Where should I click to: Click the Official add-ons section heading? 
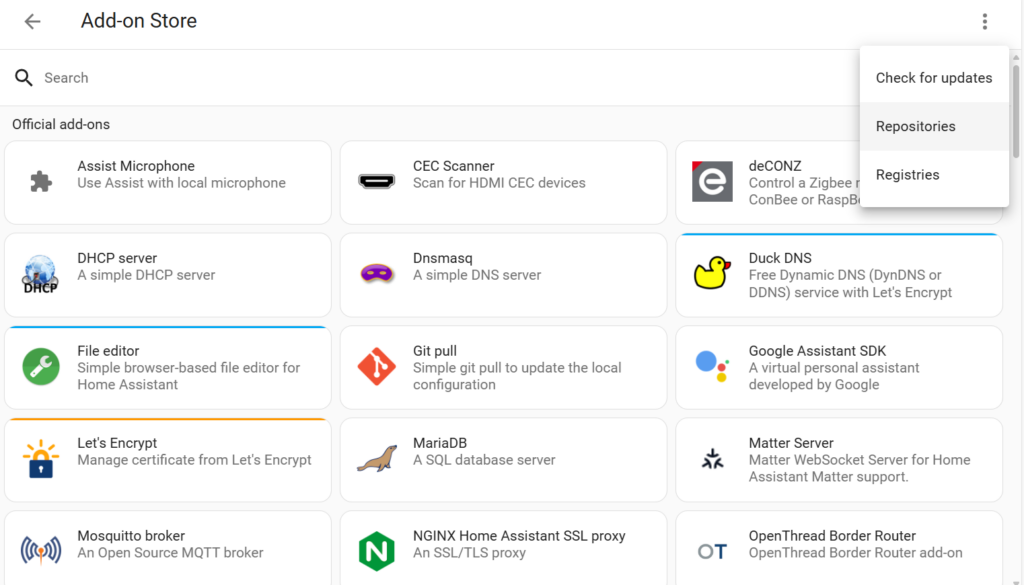click(x=61, y=124)
